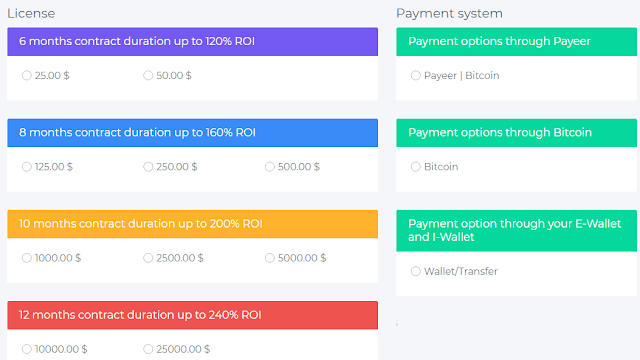Click the 12 months contract red header
Screen dimensions: 640x360
pyautogui.click(x=193, y=315)
